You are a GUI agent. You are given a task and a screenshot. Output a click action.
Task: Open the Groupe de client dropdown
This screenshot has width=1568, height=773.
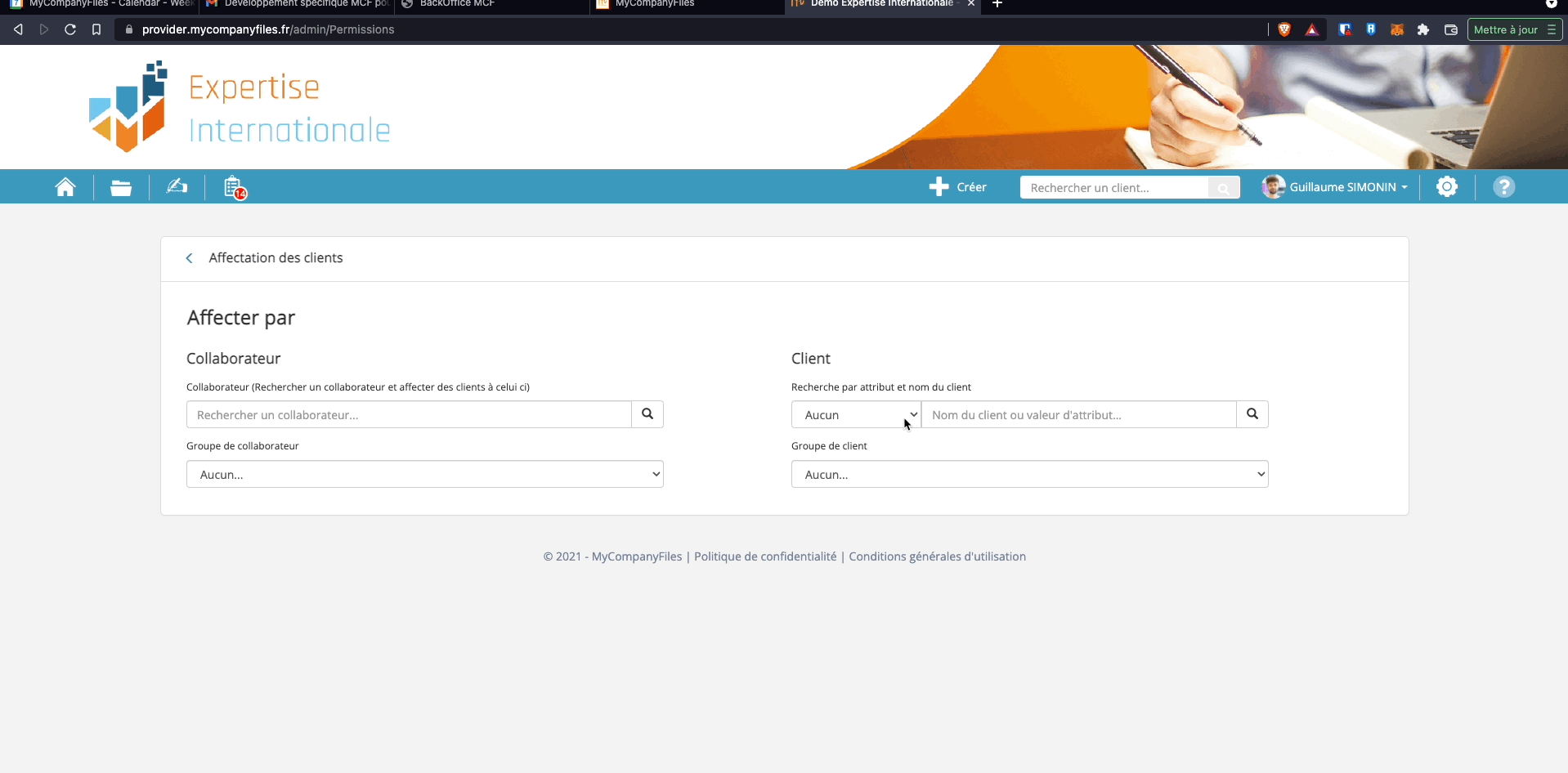coord(1029,475)
